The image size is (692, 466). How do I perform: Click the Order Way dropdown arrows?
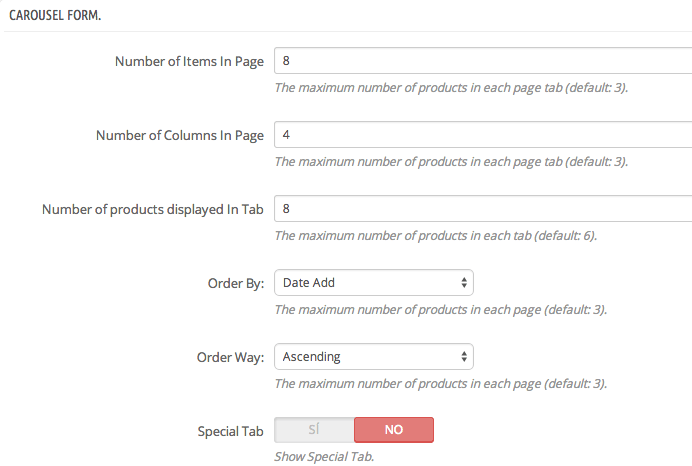(x=464, y=357)
